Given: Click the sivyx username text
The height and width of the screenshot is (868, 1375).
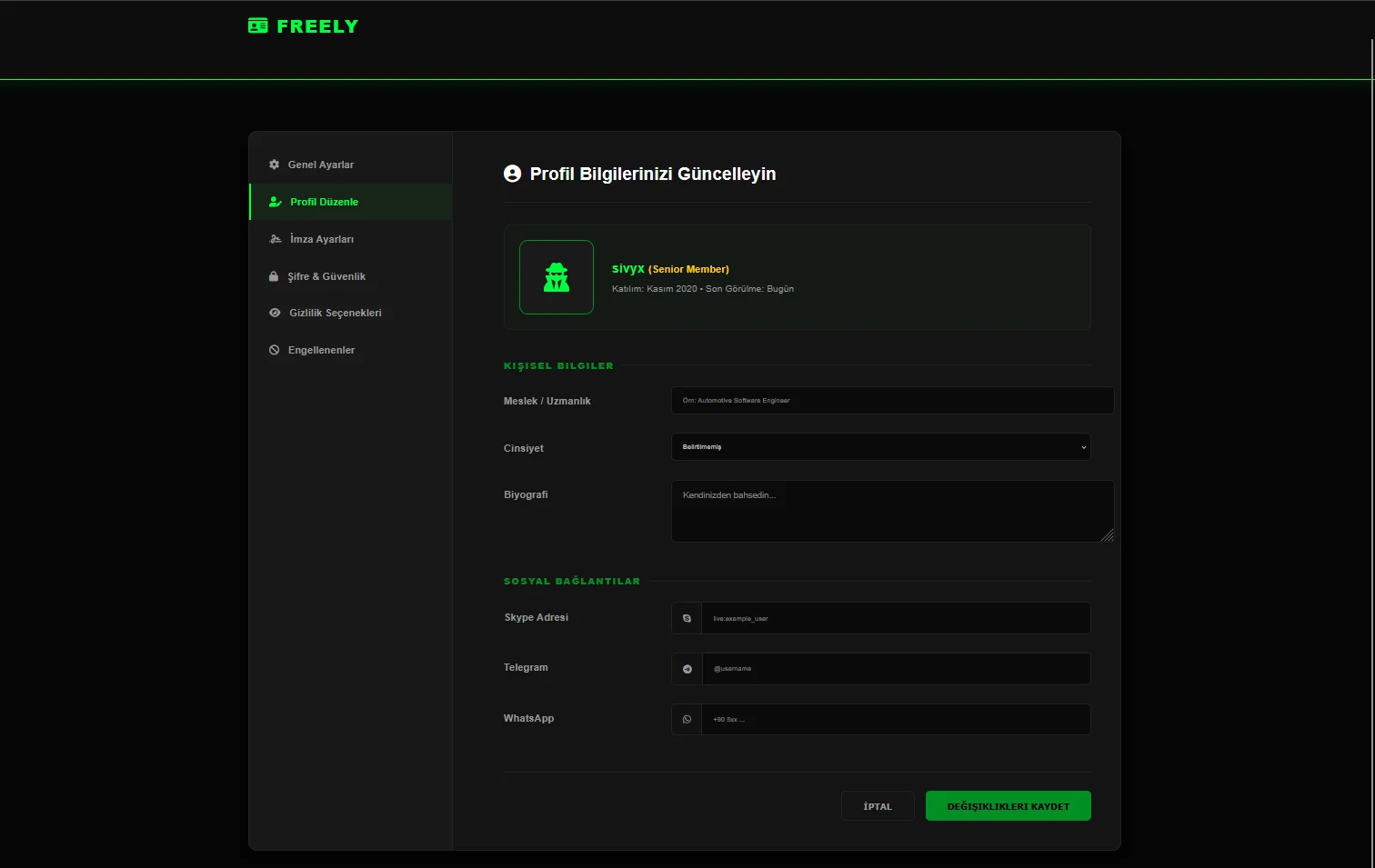Looking at the screenshot, I should 628,268.
